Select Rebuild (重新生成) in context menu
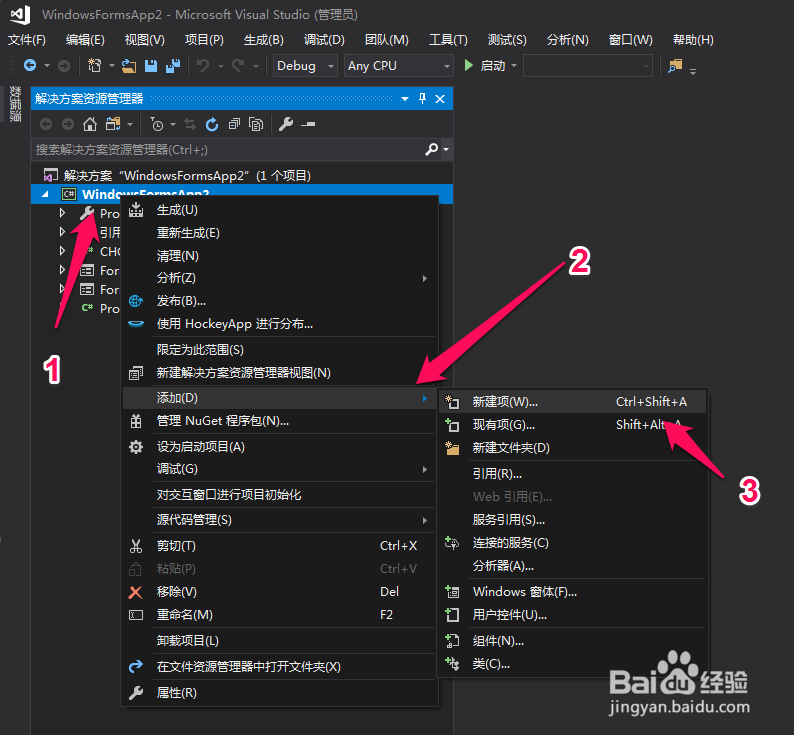794x735 pixels. click(x=280, y=233)
